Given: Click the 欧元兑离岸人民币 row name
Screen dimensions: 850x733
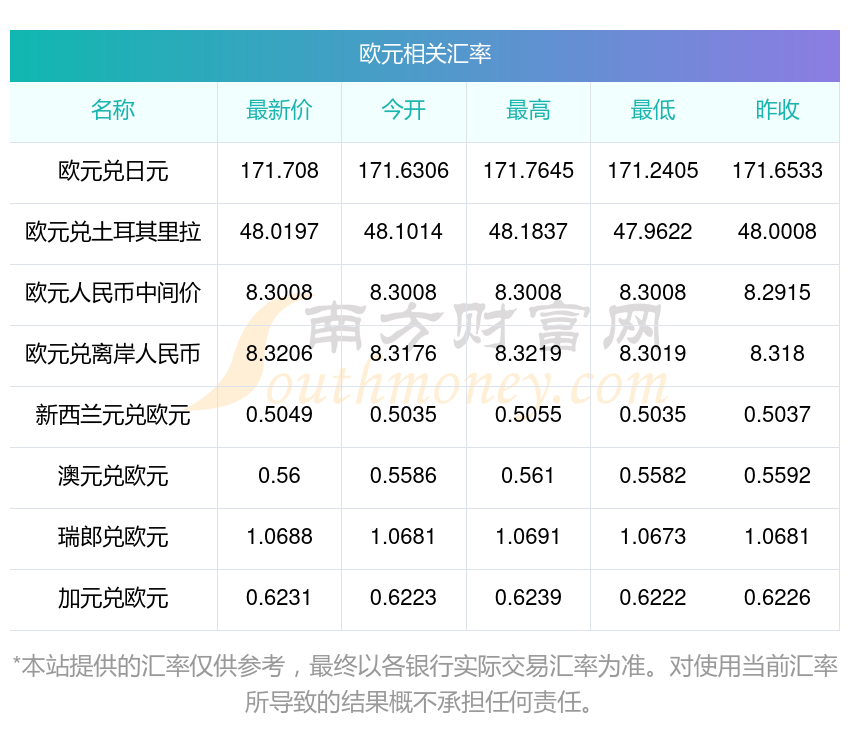Looking at the screenshot, I should point(113,354).
